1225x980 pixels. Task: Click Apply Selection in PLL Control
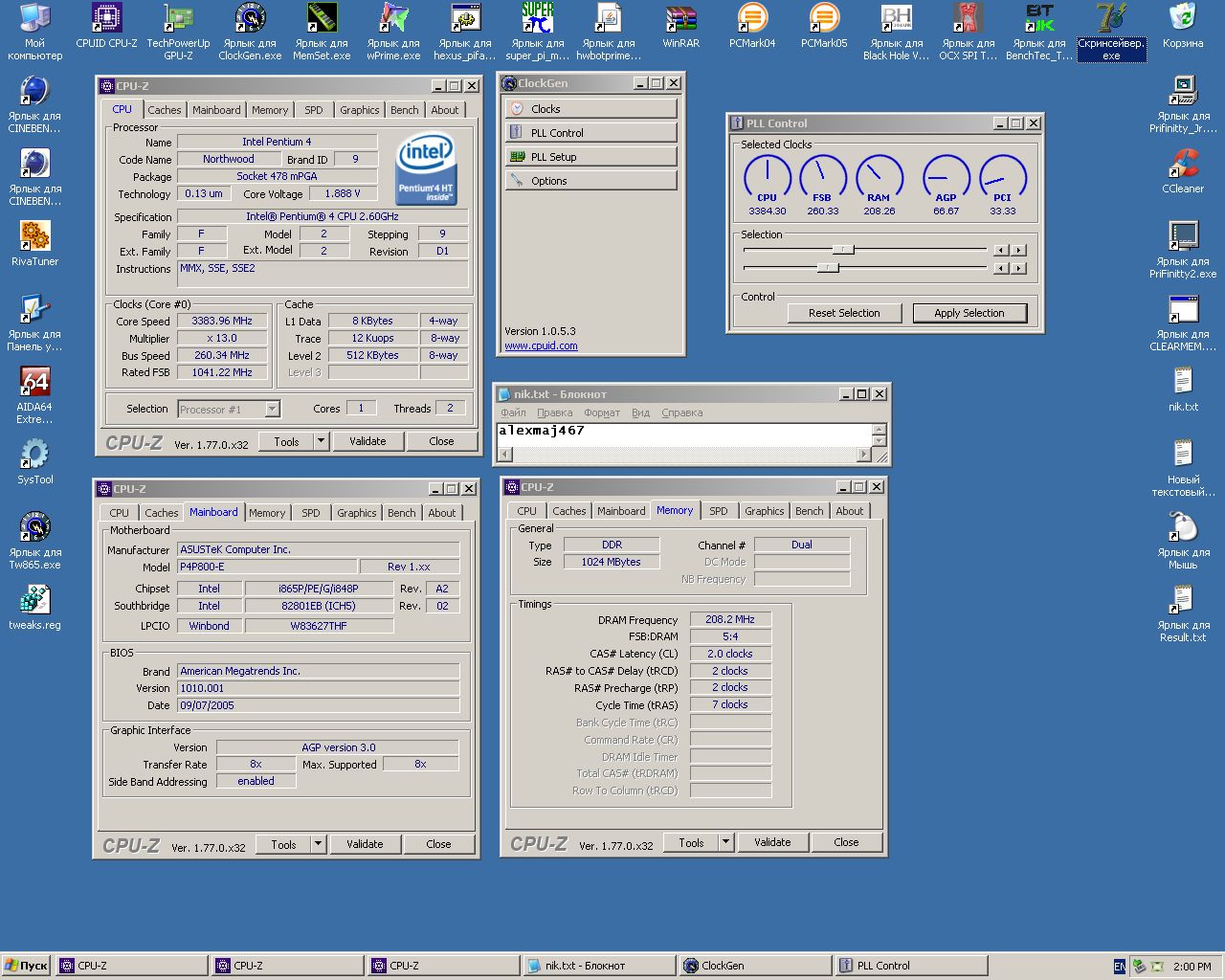[969, 313]
